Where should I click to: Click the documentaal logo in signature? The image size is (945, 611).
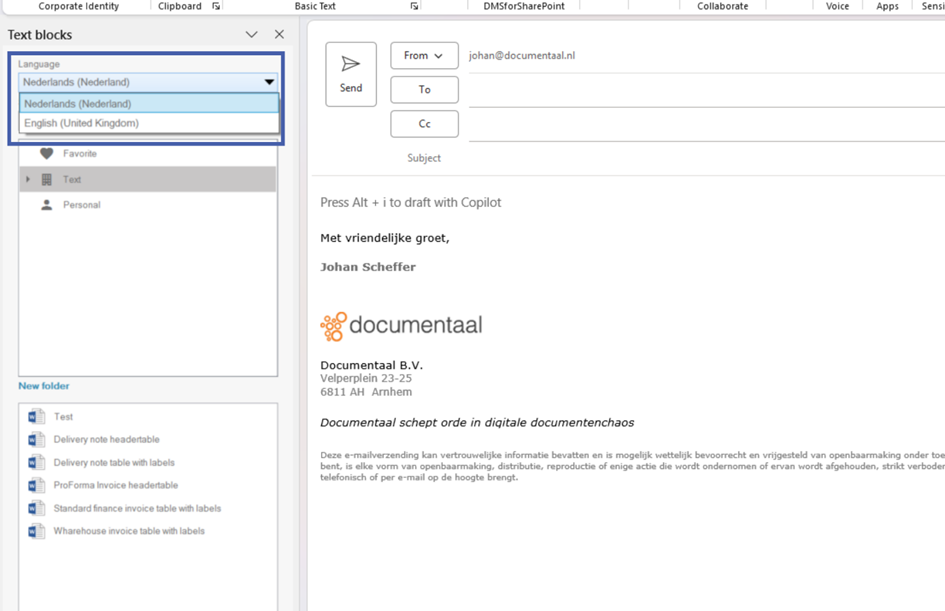point(401,326)
